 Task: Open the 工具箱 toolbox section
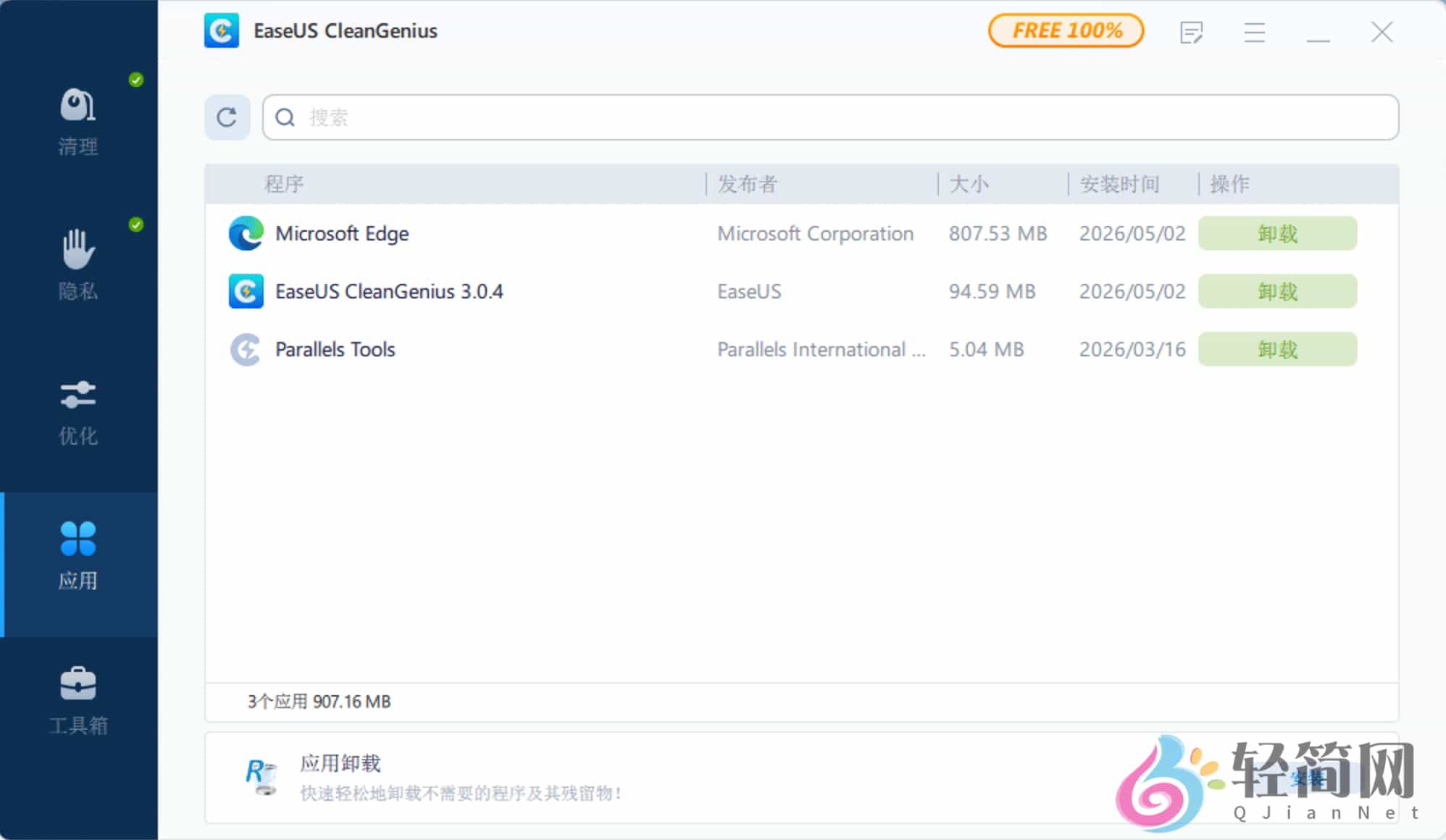[x=78, y=701]
